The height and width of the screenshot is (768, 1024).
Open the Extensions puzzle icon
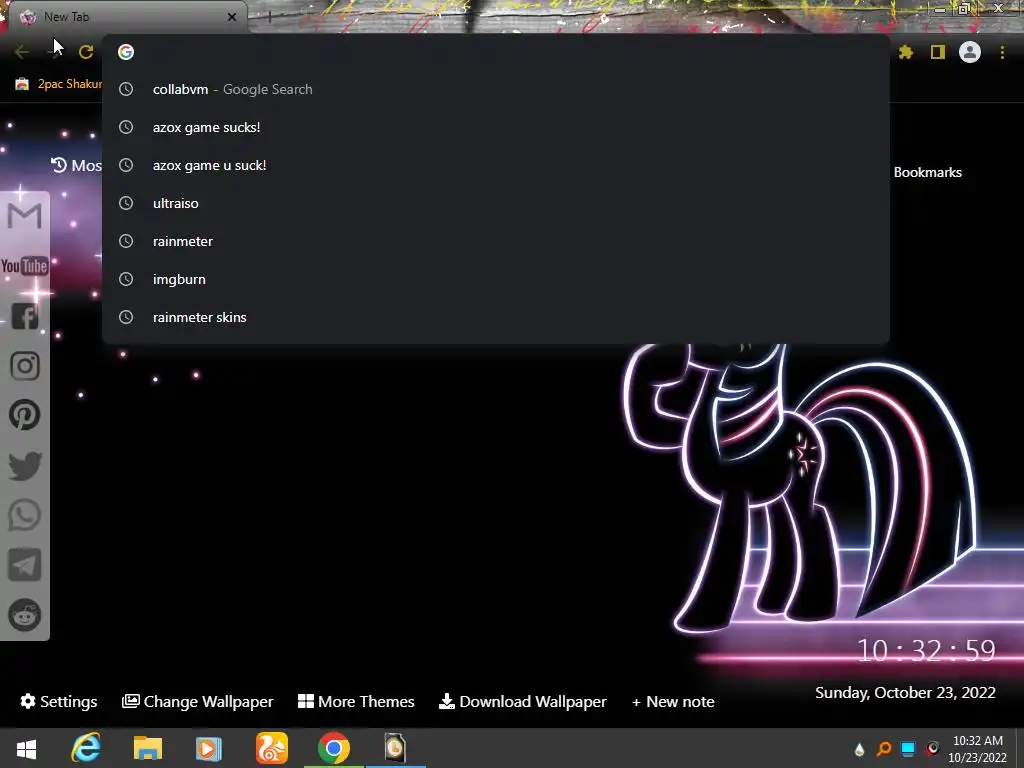click(906, 52)
